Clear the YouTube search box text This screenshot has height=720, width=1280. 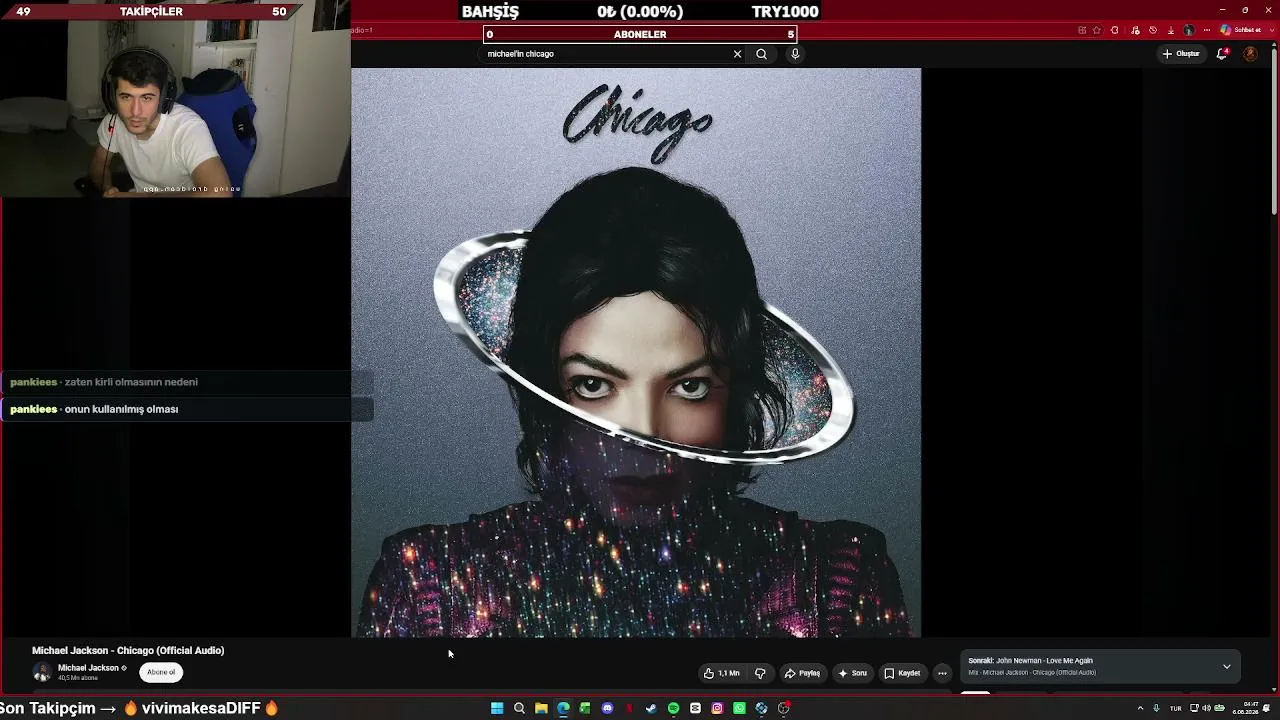737,54
